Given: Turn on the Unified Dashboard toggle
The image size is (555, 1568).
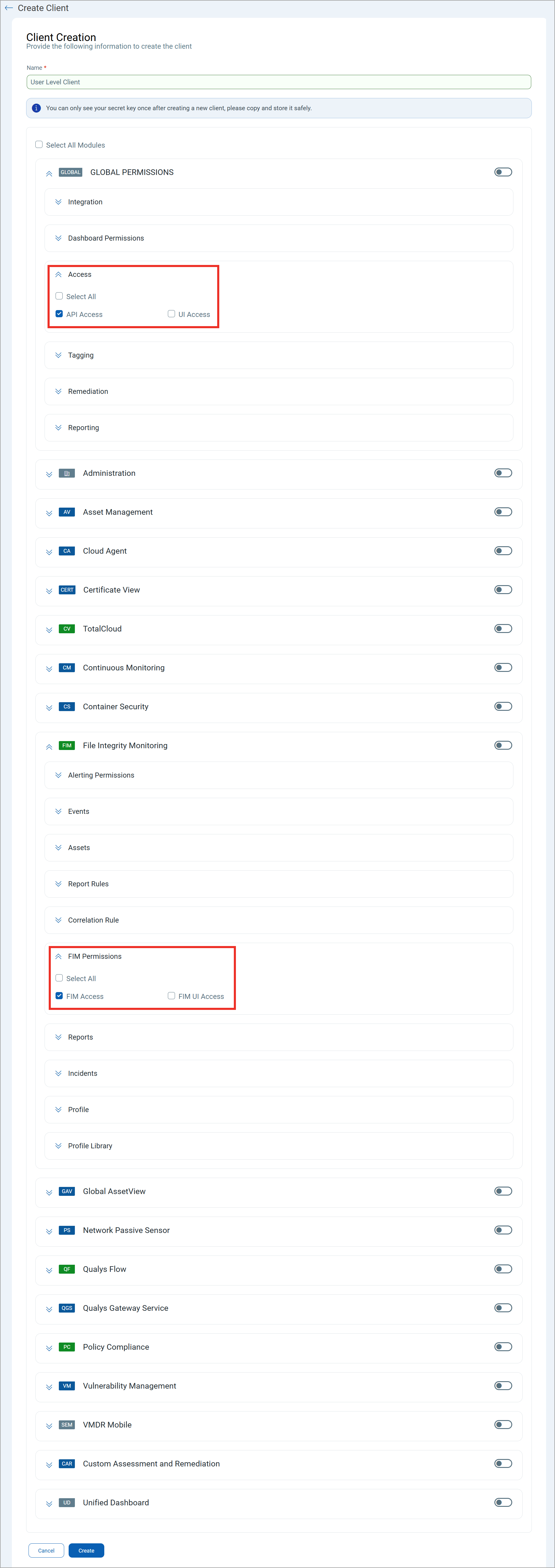Looking at the screenshot, I should 503,1503.
